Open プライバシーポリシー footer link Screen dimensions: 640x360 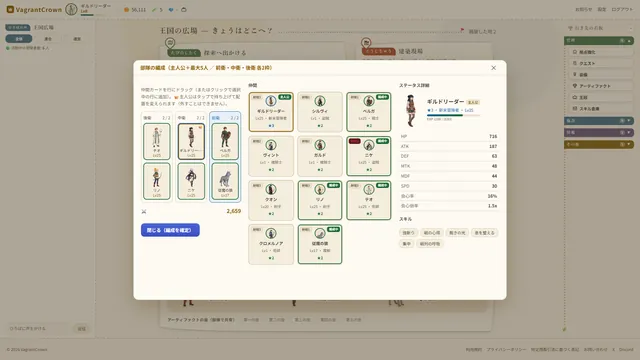[506, 350]
